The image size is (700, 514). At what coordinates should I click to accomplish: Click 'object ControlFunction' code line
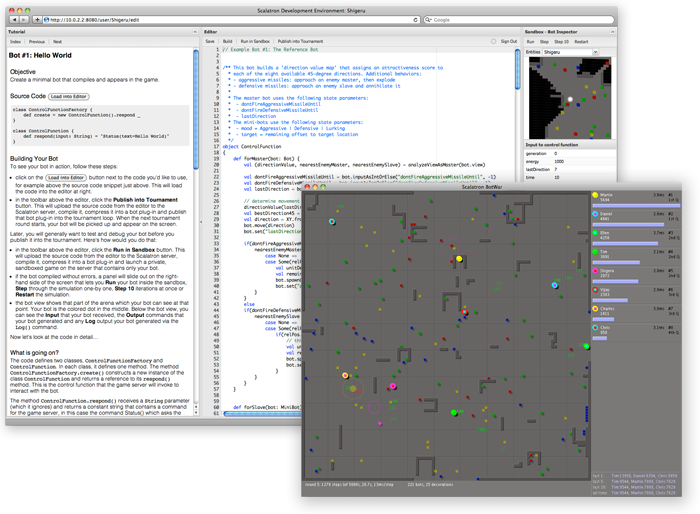point(252,146)
